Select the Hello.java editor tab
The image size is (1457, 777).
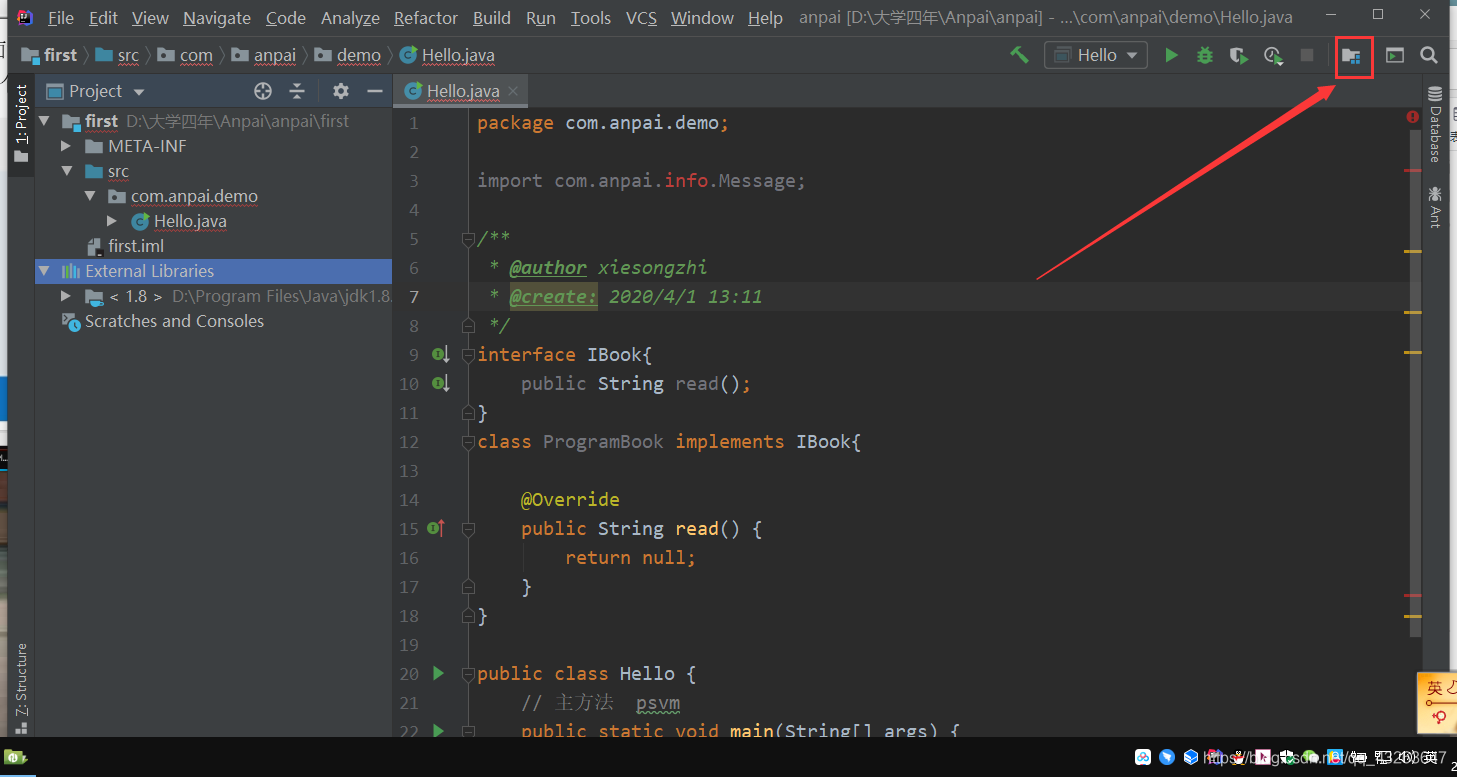click(461, 91)
